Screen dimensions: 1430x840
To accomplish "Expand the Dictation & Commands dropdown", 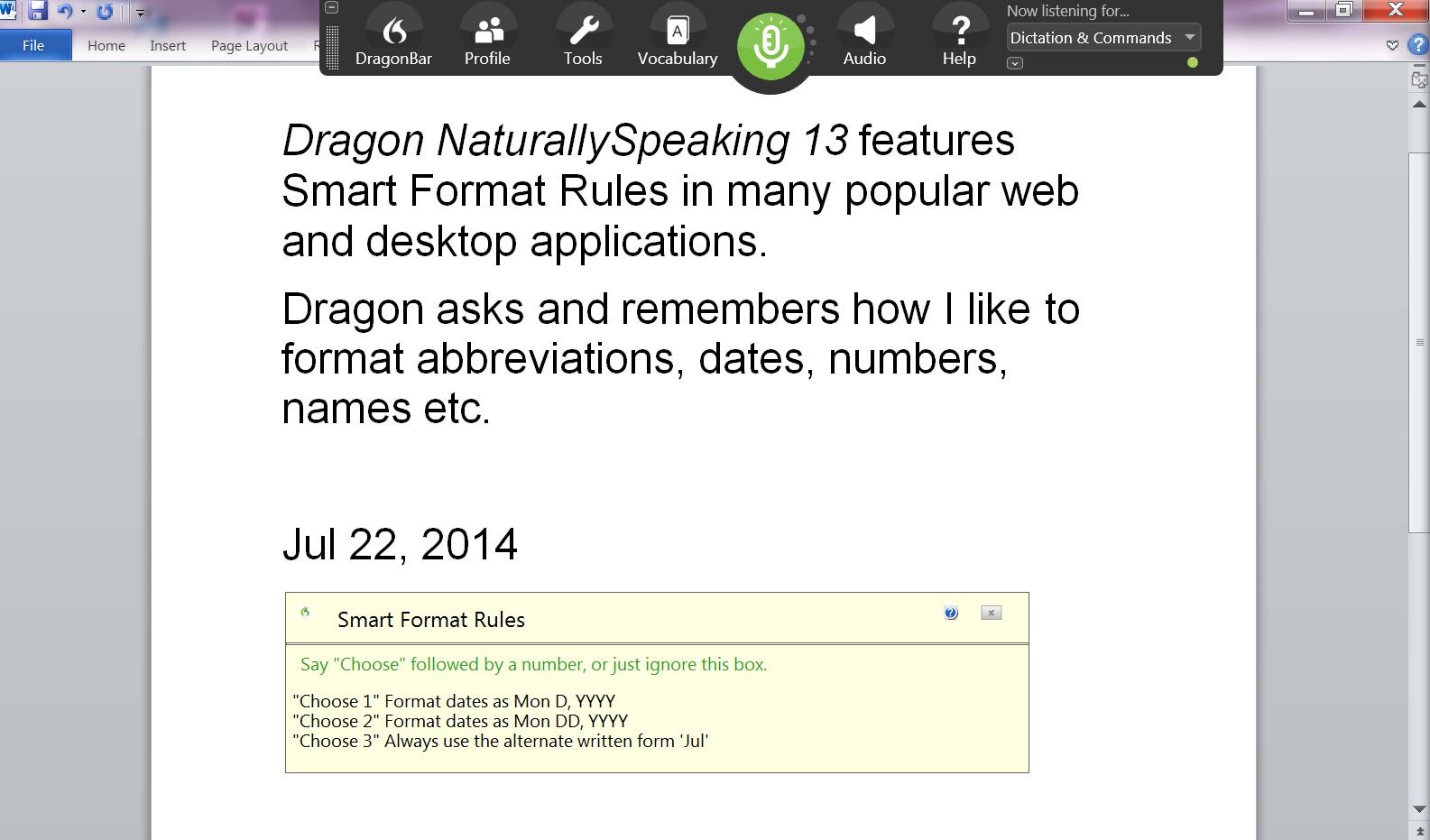I will [x=1190, y=37].
